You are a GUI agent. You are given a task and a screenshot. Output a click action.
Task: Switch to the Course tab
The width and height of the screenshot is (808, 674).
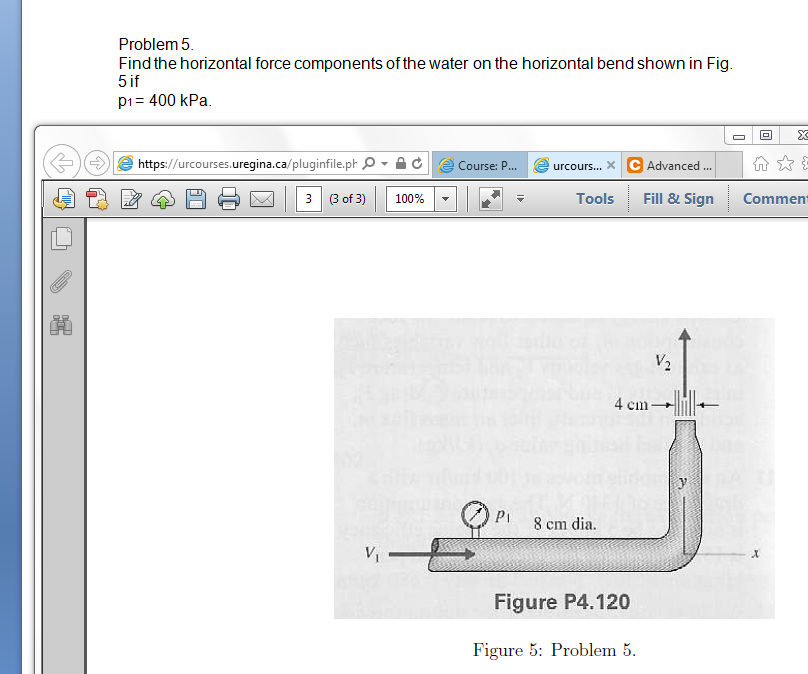point(488,162)
